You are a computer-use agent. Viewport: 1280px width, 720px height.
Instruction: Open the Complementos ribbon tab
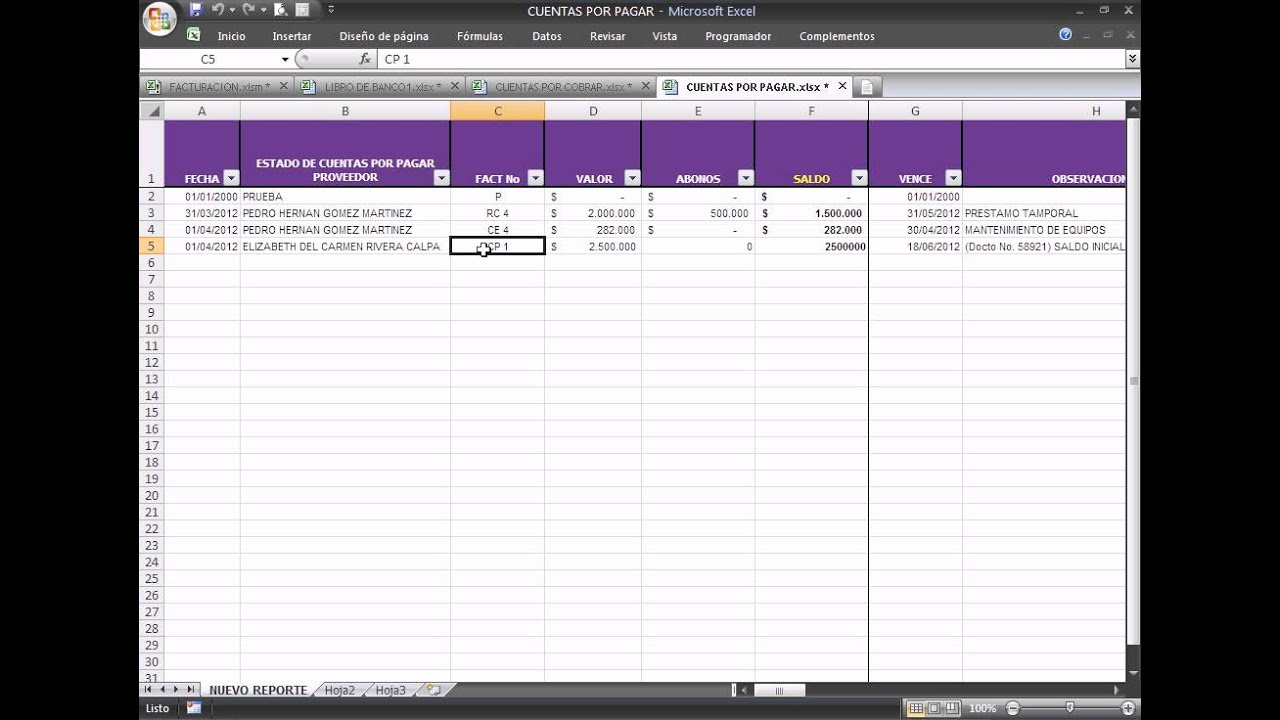tap(837, 36)
